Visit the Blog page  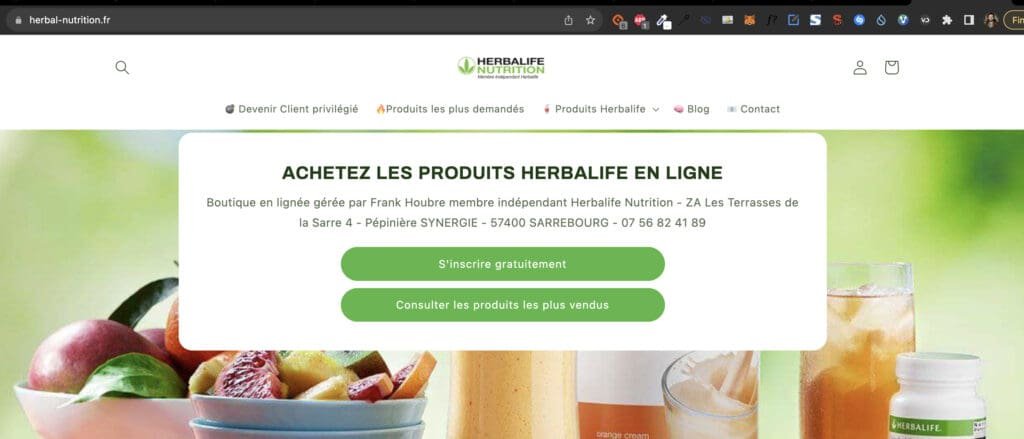click(x=691, y=109)
